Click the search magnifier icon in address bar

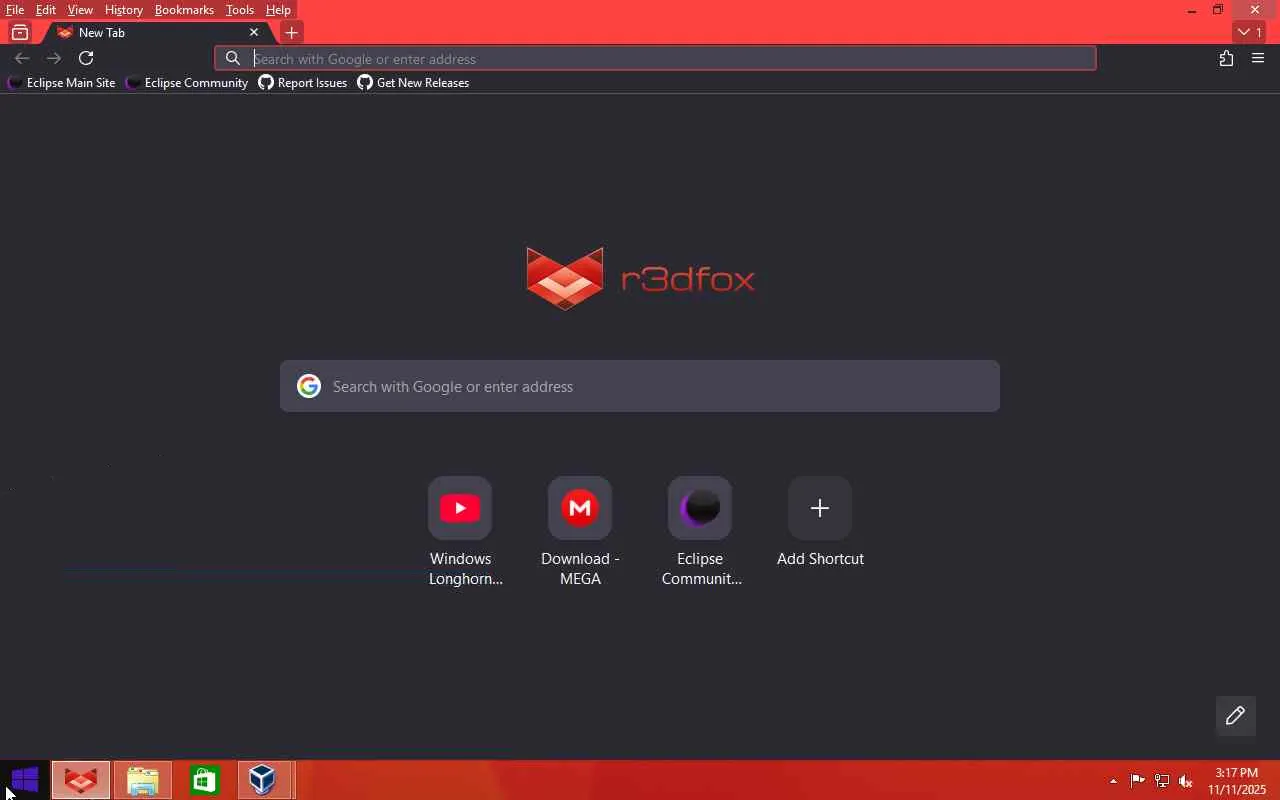(233, 58)
